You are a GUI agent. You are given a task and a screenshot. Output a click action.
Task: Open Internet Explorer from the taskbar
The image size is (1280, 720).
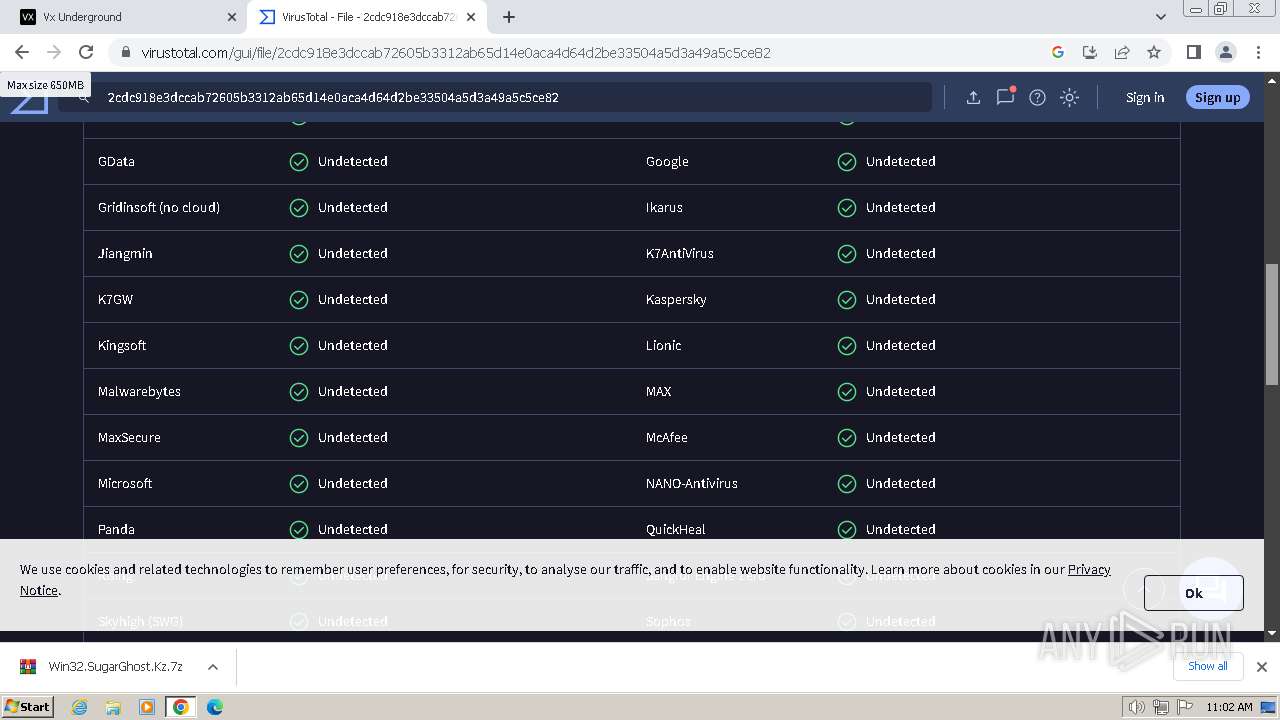point(80,707)
